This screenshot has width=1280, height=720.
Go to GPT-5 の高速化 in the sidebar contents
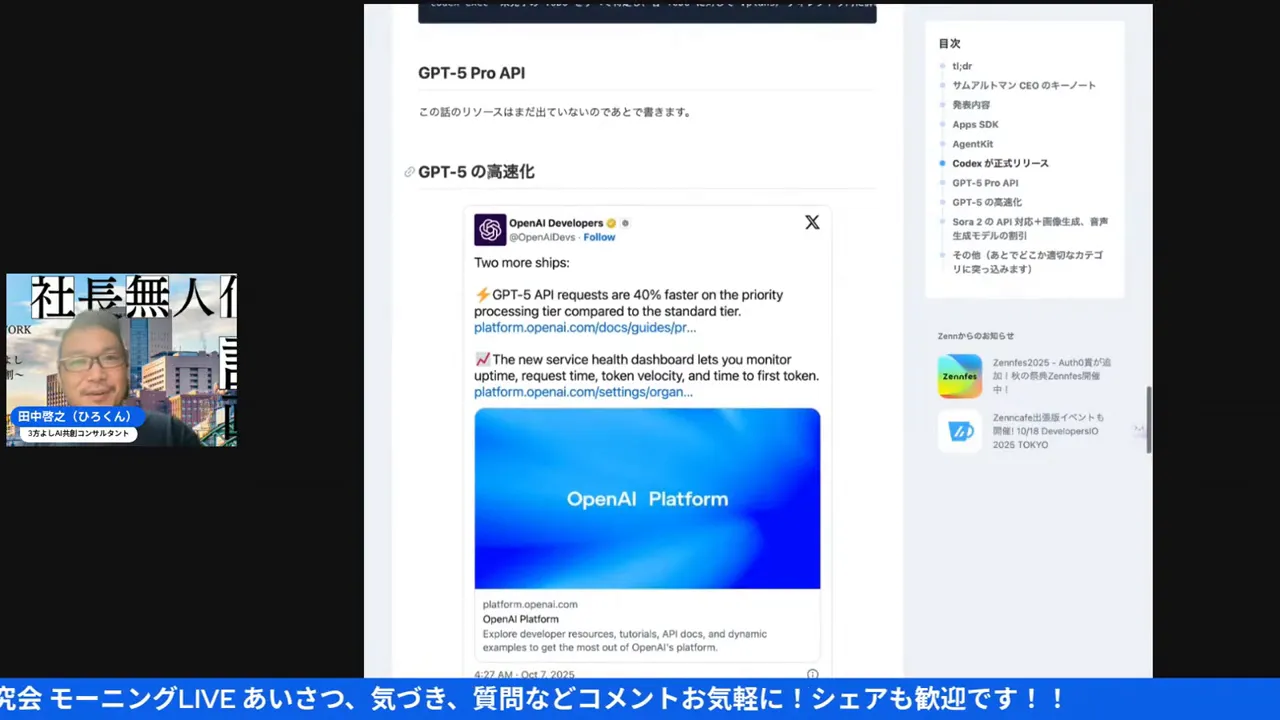click(x=987, y=202)
